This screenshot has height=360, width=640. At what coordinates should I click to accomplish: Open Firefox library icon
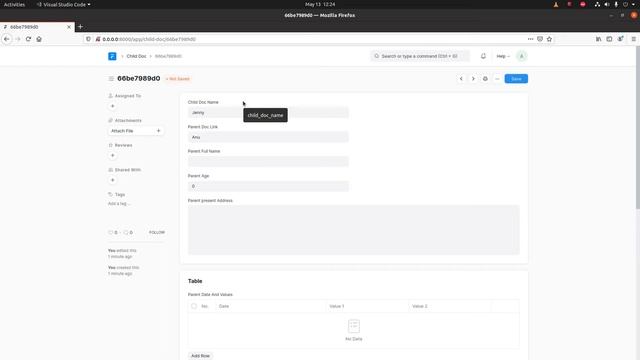[598, 39]
